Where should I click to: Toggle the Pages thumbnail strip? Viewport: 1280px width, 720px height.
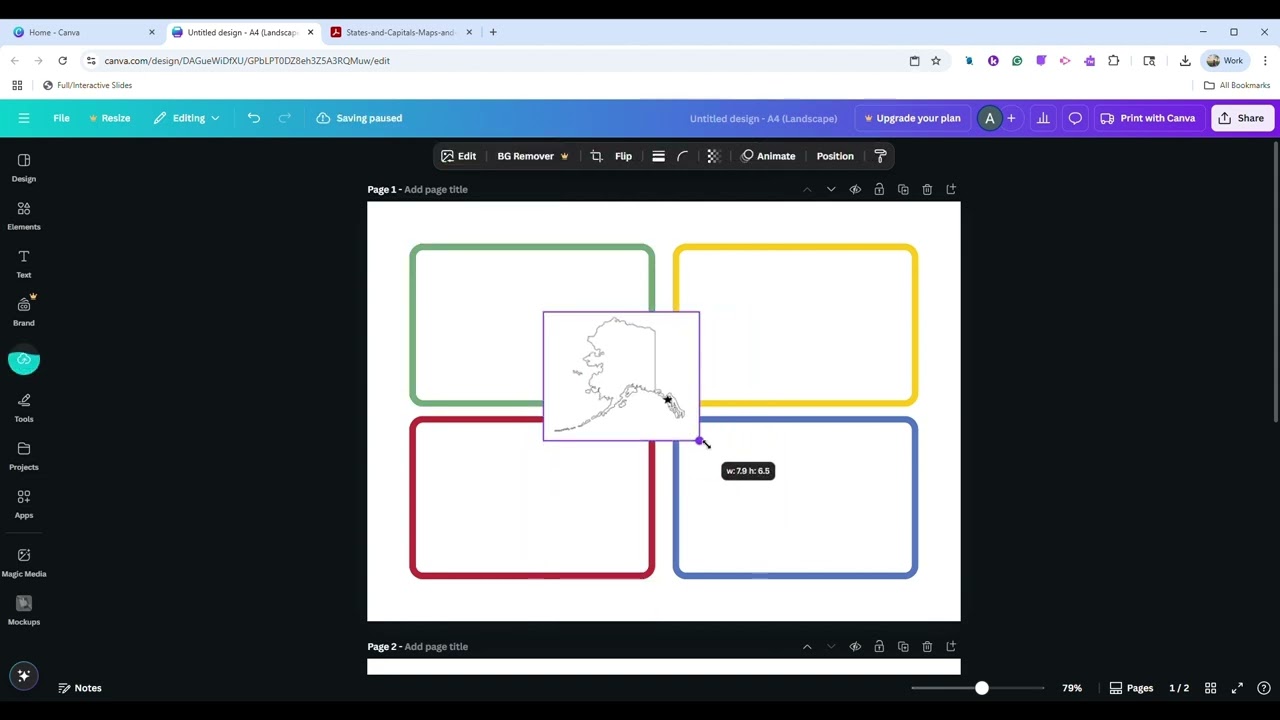point(1131,688)
